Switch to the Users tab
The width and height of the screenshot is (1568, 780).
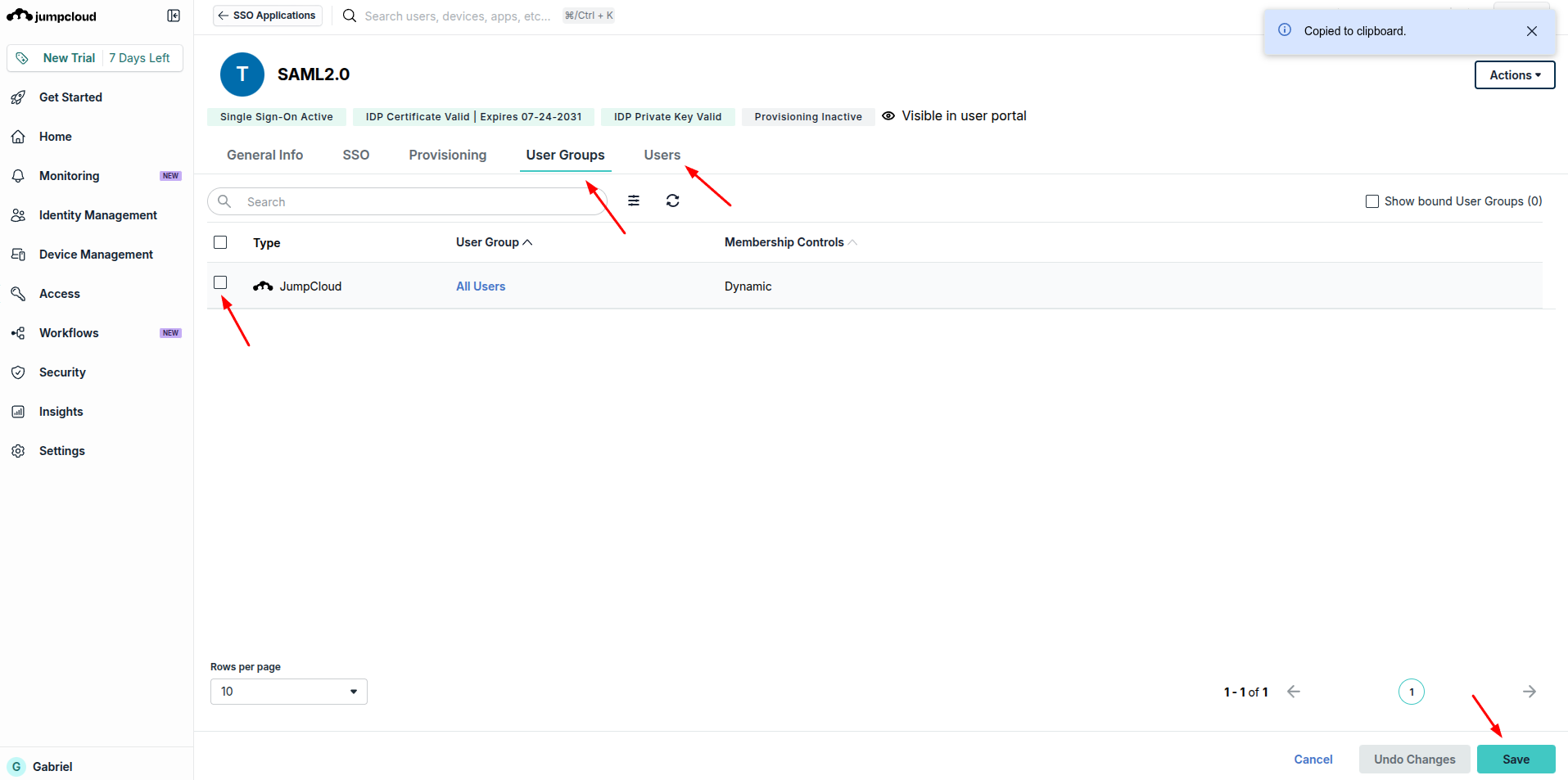tap(662, 155)
